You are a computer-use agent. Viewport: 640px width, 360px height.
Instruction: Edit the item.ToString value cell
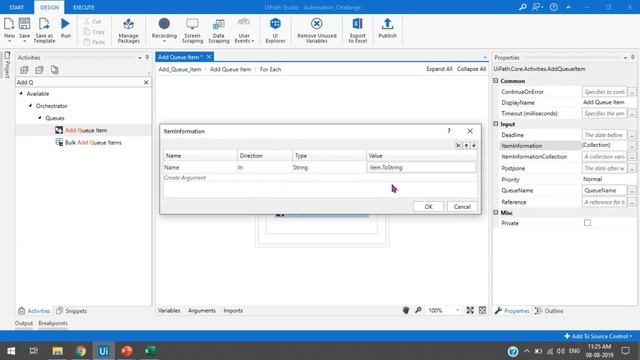tap(421, 167)
